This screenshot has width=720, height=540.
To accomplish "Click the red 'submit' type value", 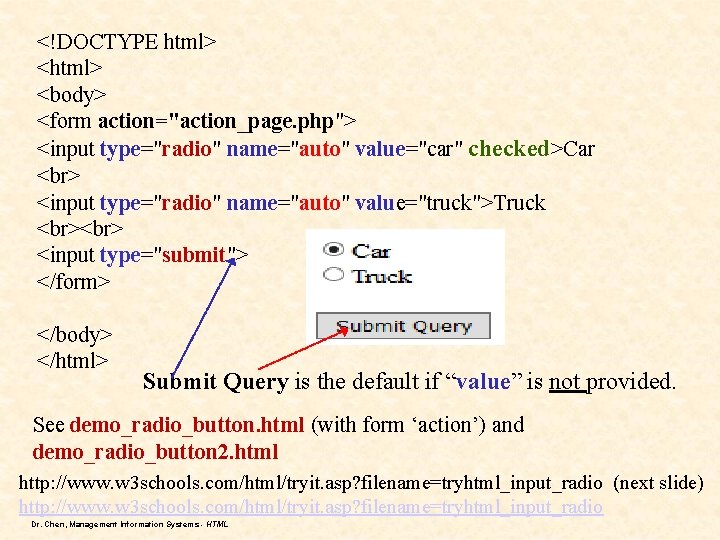I will pos(193,254).
